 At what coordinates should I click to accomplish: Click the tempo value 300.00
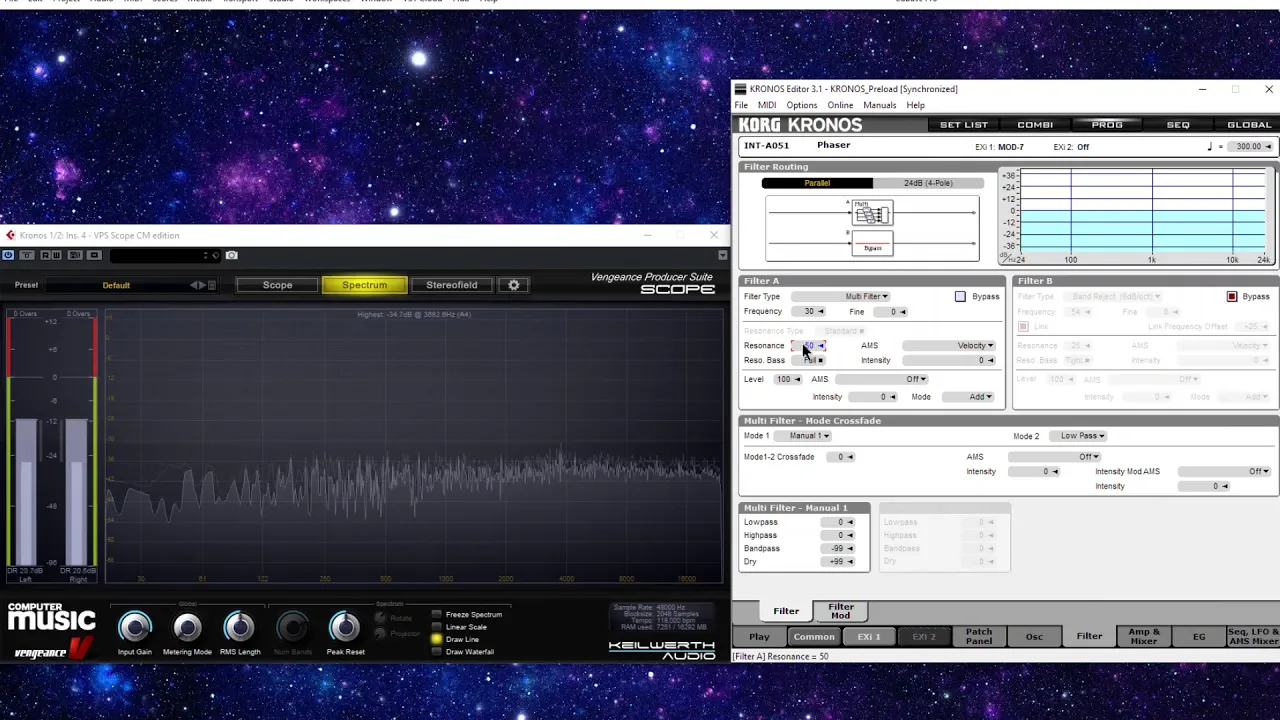click(1248, 147)
